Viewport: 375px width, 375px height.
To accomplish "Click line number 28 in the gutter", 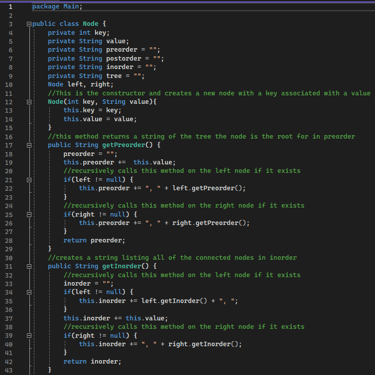I will (9, 241).
